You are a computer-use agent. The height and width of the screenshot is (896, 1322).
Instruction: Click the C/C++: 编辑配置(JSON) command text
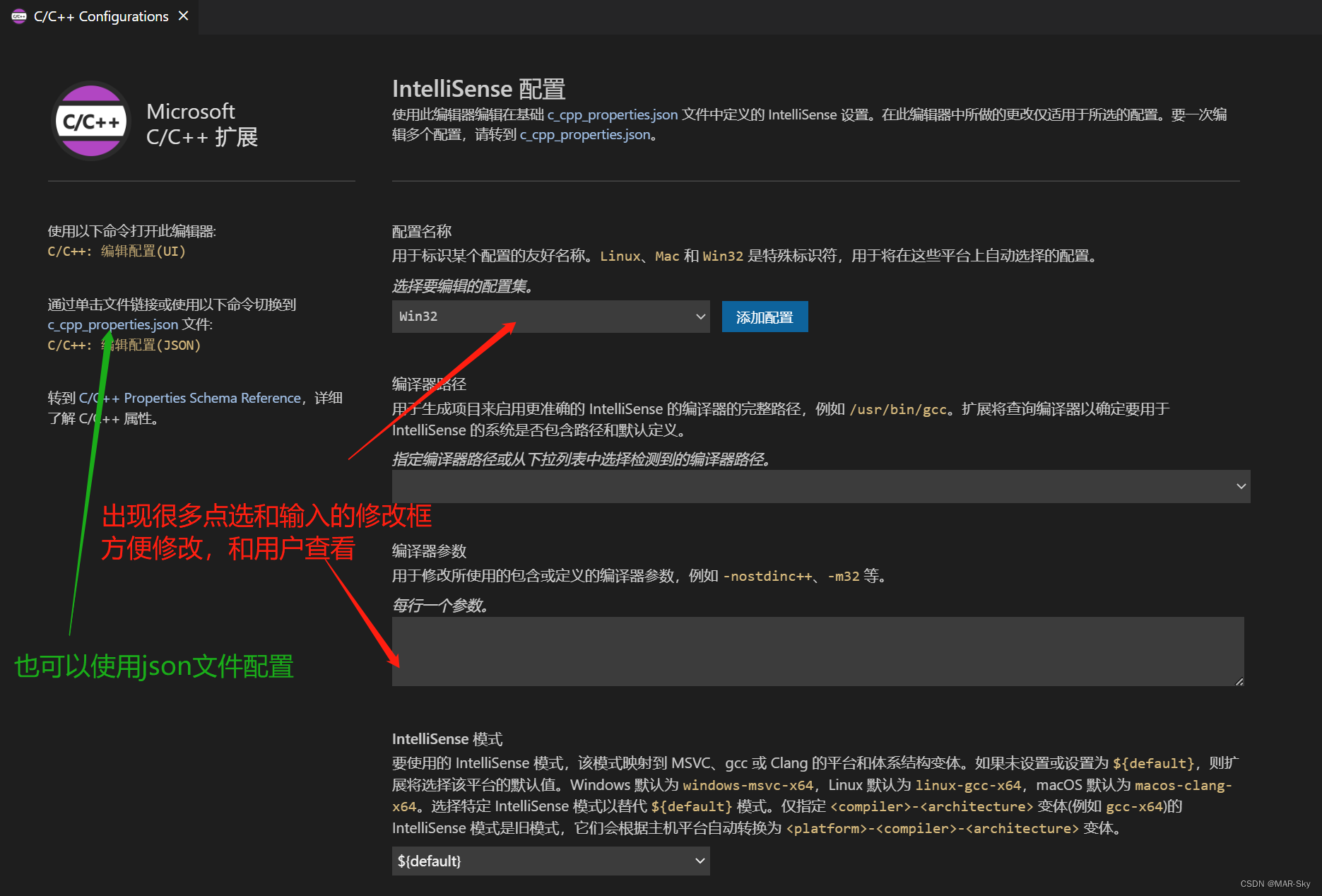(x=124, y=345)
